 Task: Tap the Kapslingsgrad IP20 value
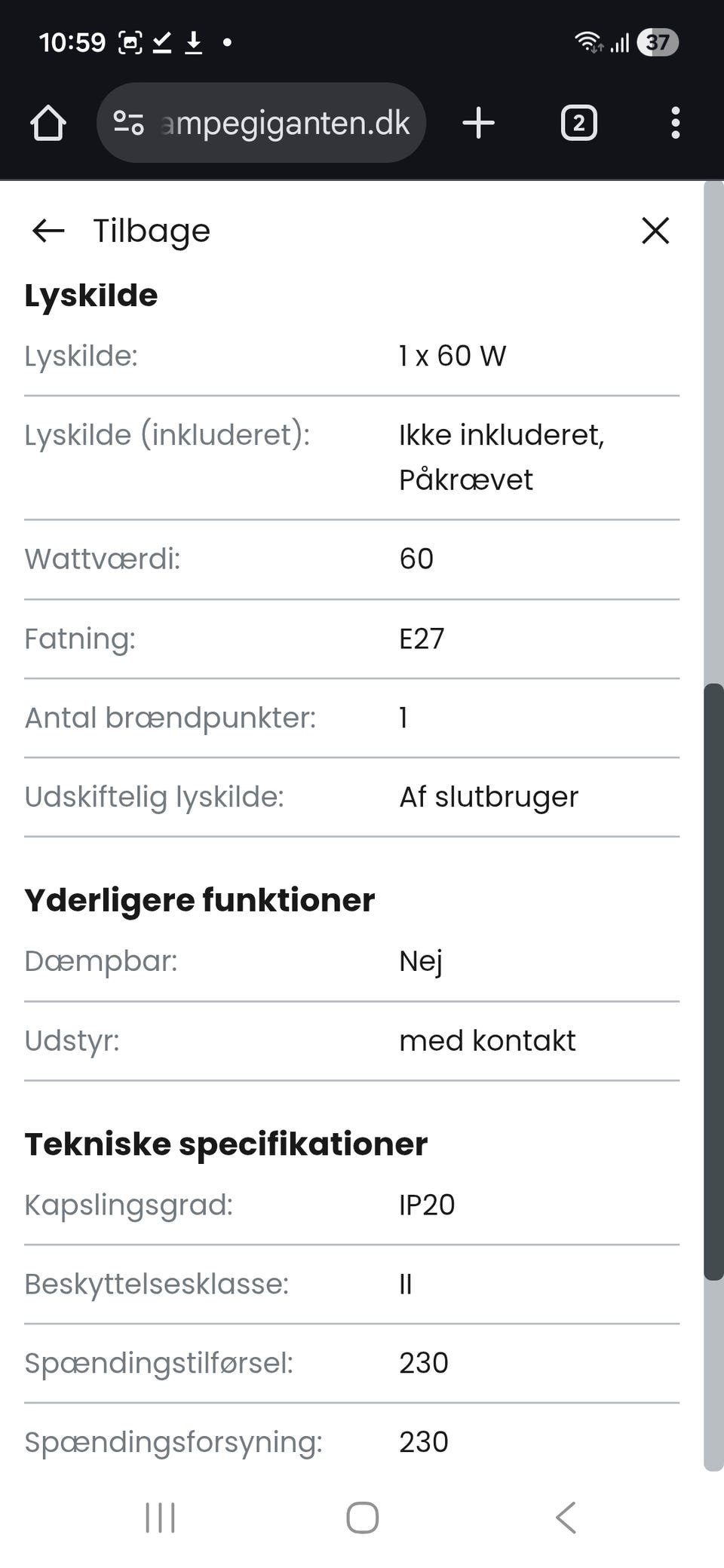point(427,1205)
